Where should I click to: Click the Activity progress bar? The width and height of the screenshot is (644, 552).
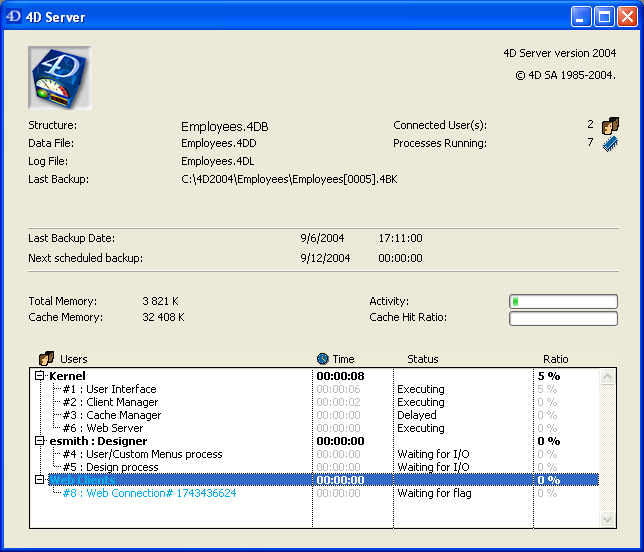pos(563,301)
